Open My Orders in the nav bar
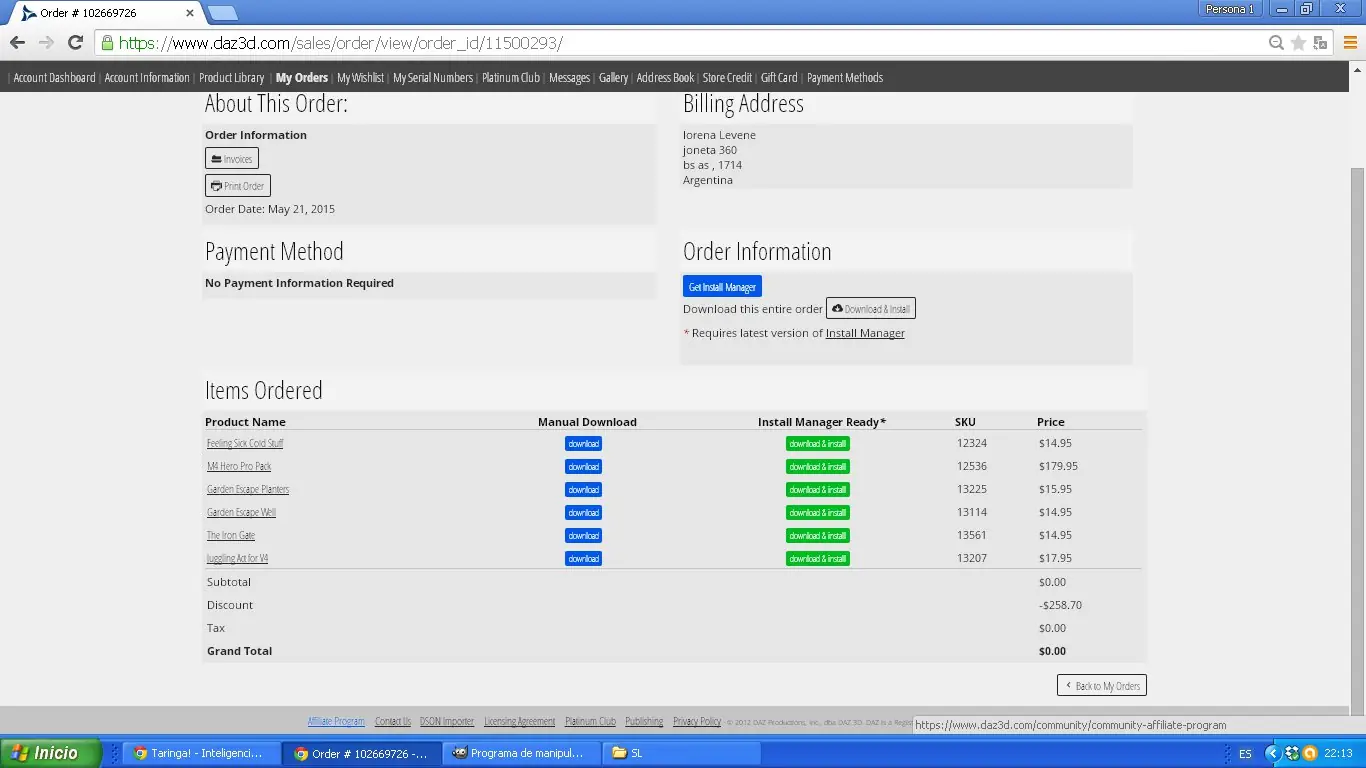Screen dimensions: 1366x768 [302, 77]
